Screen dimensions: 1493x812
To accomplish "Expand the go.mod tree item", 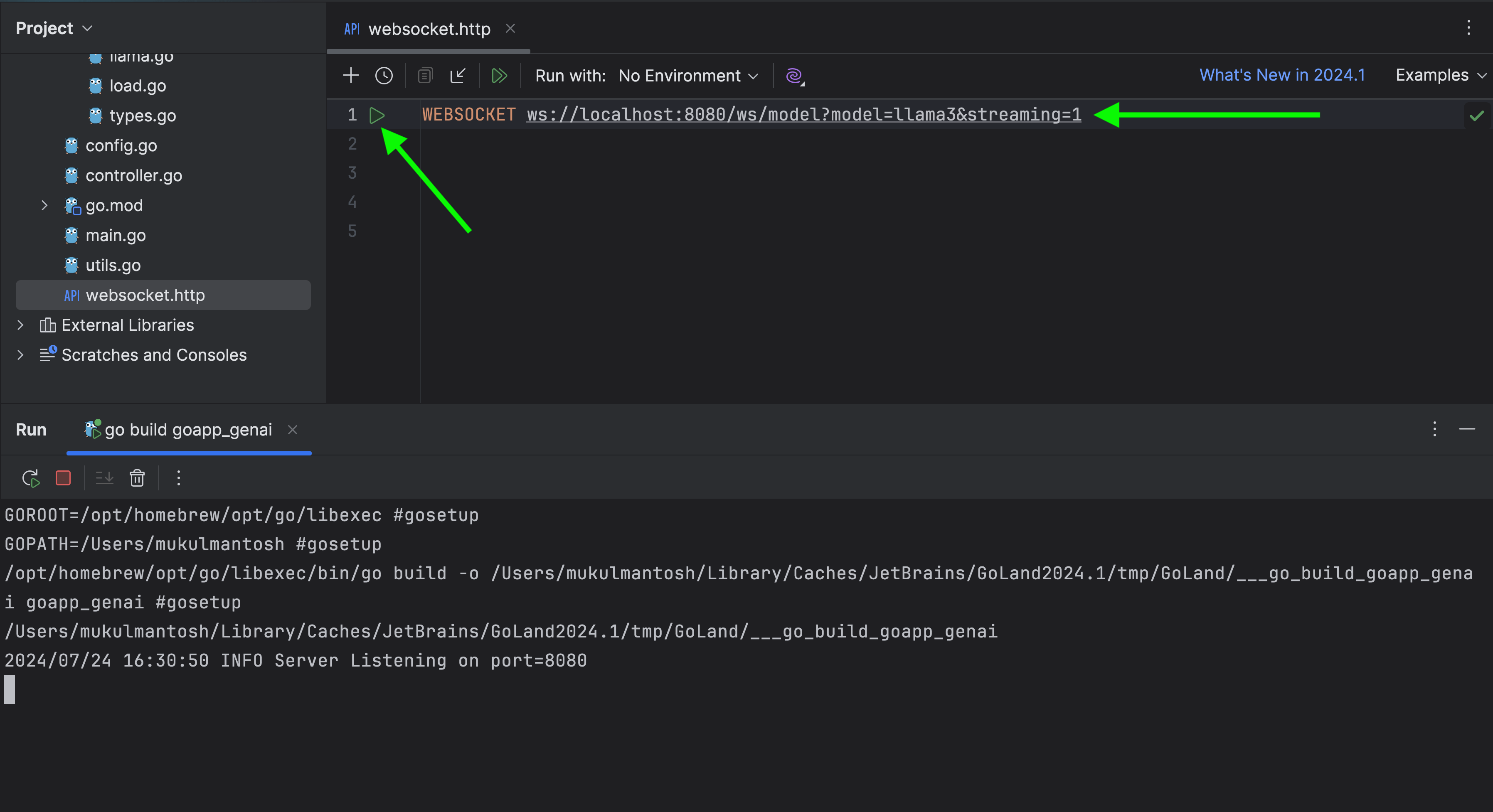I will click(x=42, y=205).
